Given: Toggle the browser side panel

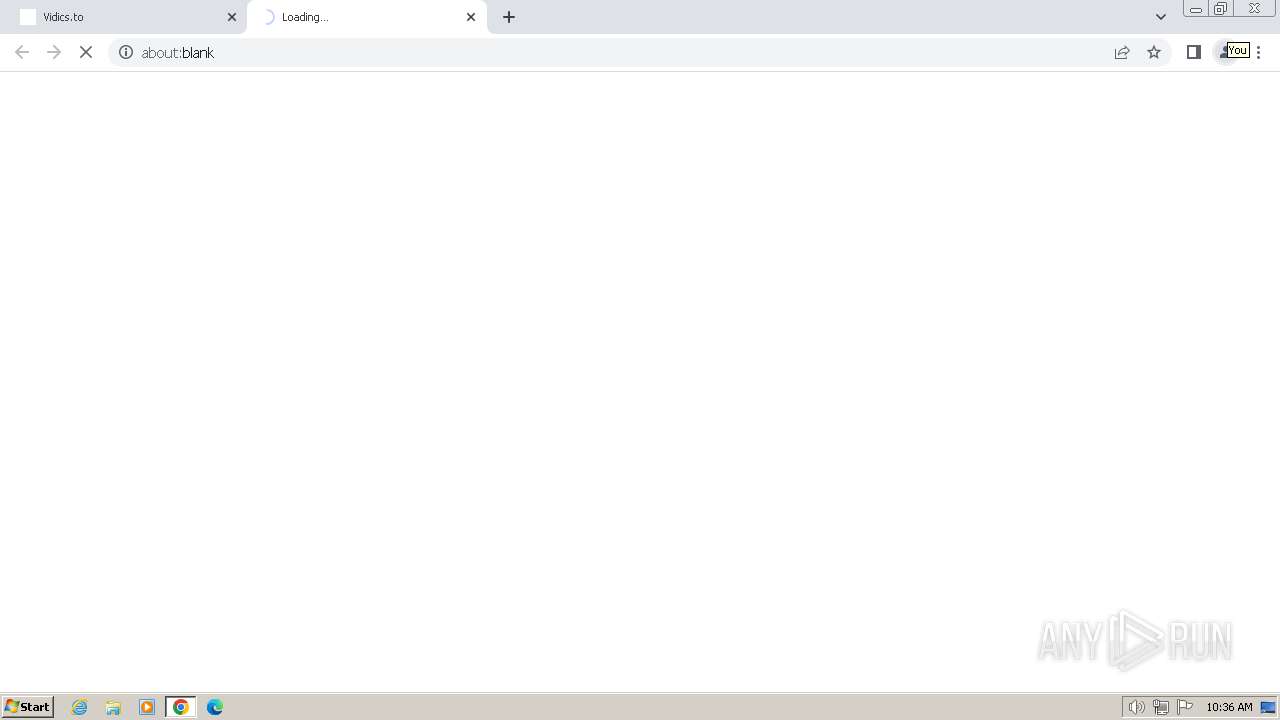Looking at the screenshot, I should point(1194,52).
